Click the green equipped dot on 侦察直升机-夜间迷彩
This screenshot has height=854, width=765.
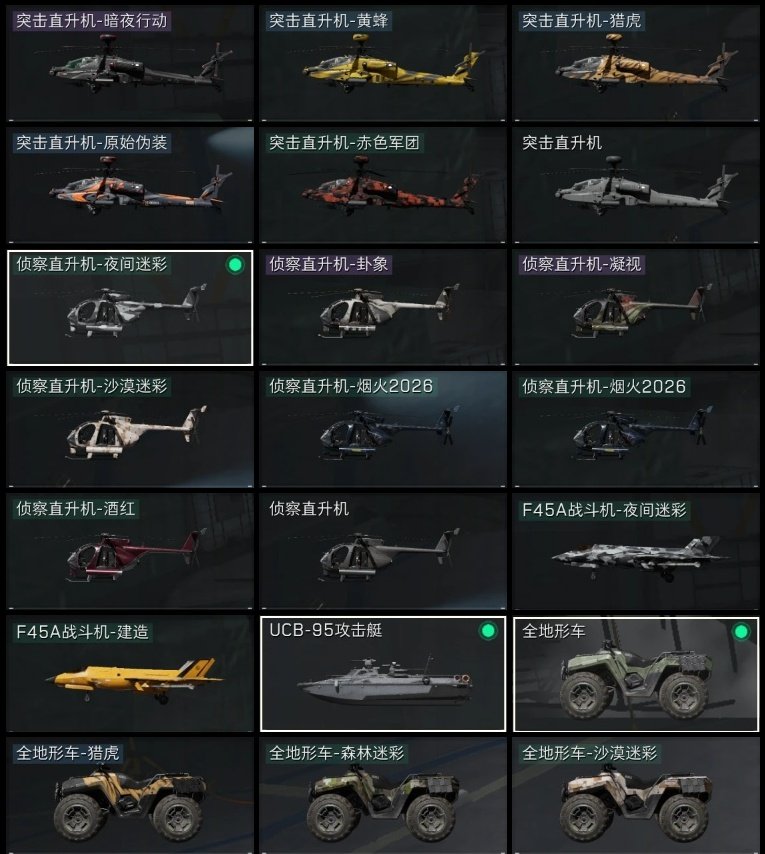(x=235, y=265)
